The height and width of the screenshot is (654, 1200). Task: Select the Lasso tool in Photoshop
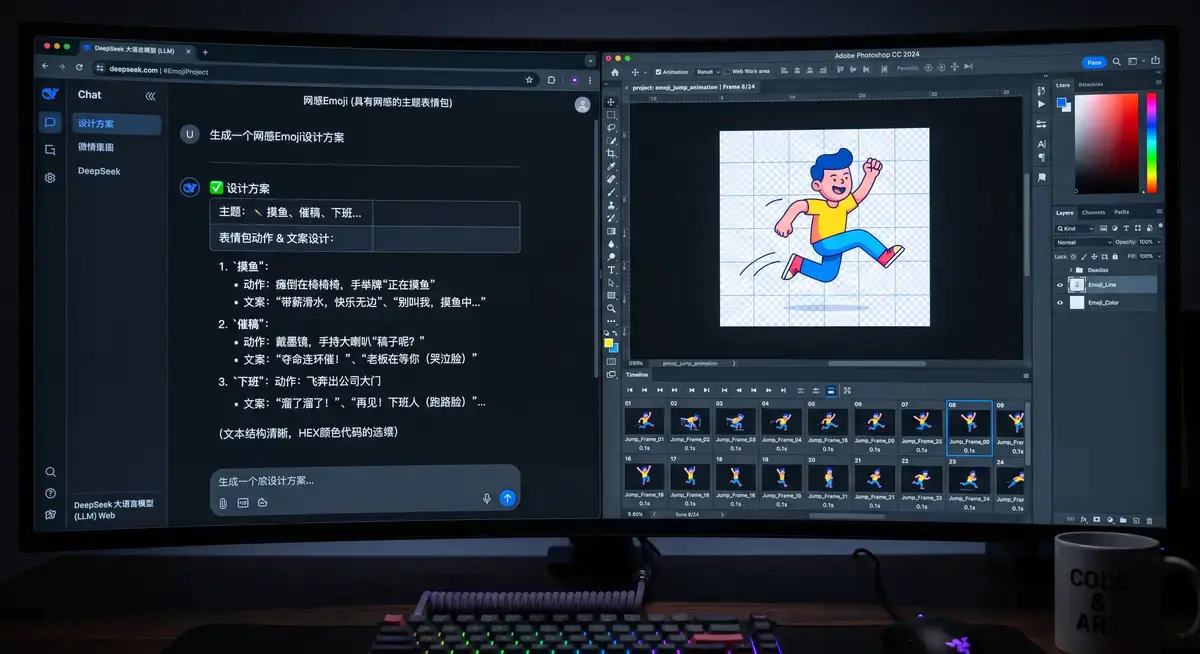point(611,127)
